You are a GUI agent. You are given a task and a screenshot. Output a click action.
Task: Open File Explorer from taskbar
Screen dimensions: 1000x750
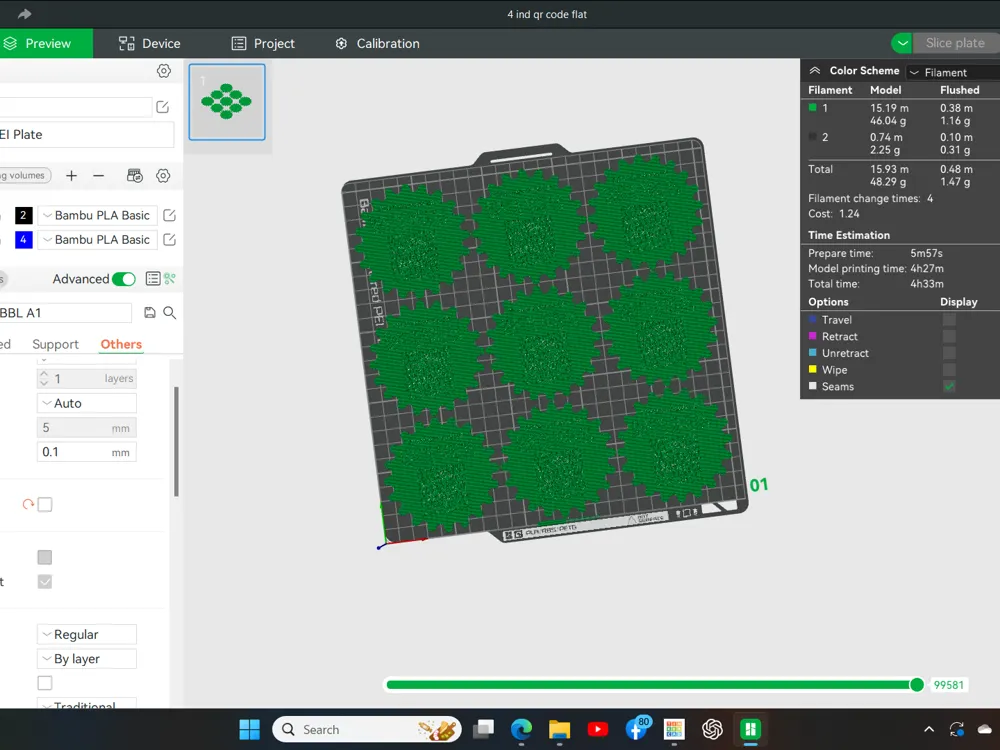pyautogui.click(x=559, y=730)
